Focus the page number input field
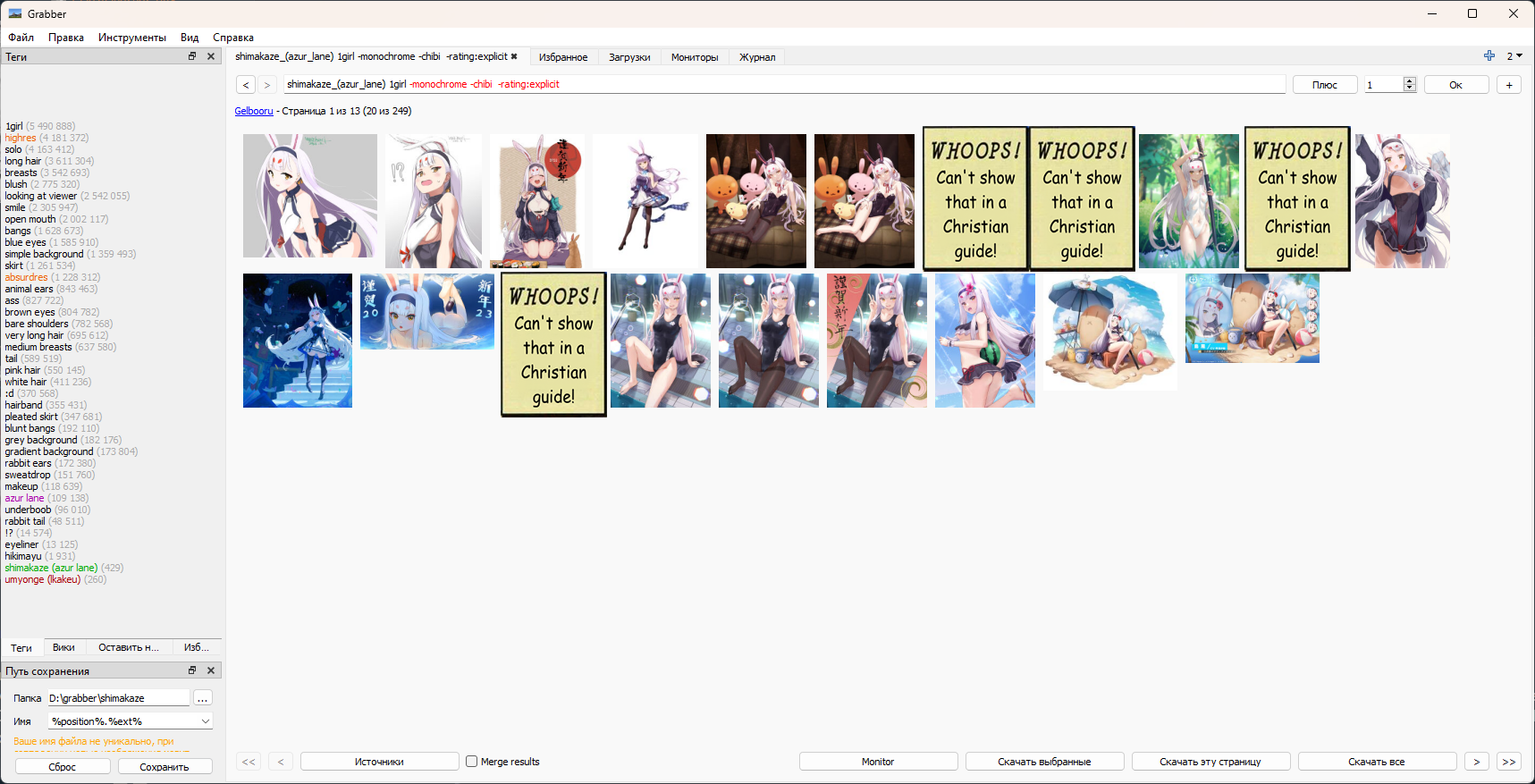Image resolution: width=1535 pixels, height=784 pixels. (x=1384, y=85)
